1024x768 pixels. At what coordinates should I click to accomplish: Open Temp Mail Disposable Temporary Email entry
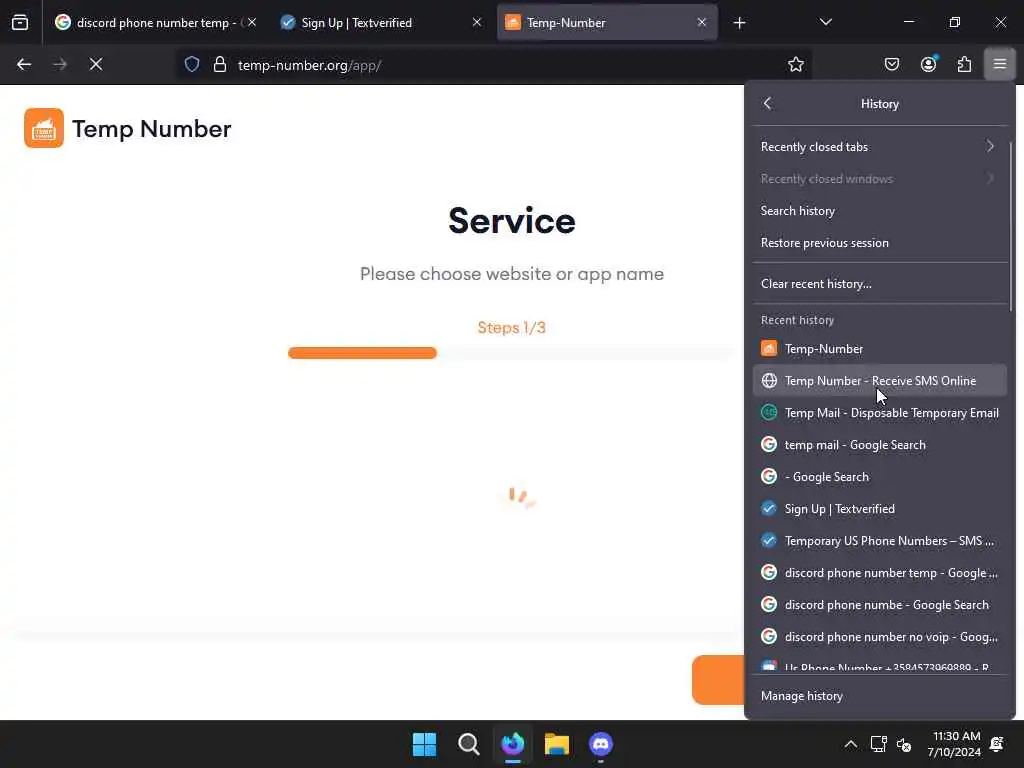[879, 412]
